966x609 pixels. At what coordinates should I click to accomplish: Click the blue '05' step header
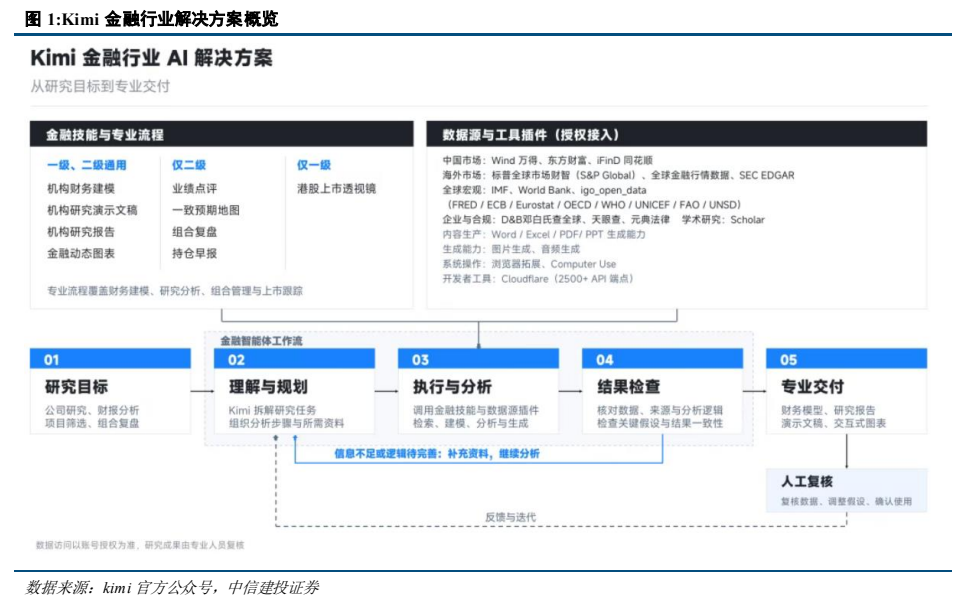click(x=846, y=359)
